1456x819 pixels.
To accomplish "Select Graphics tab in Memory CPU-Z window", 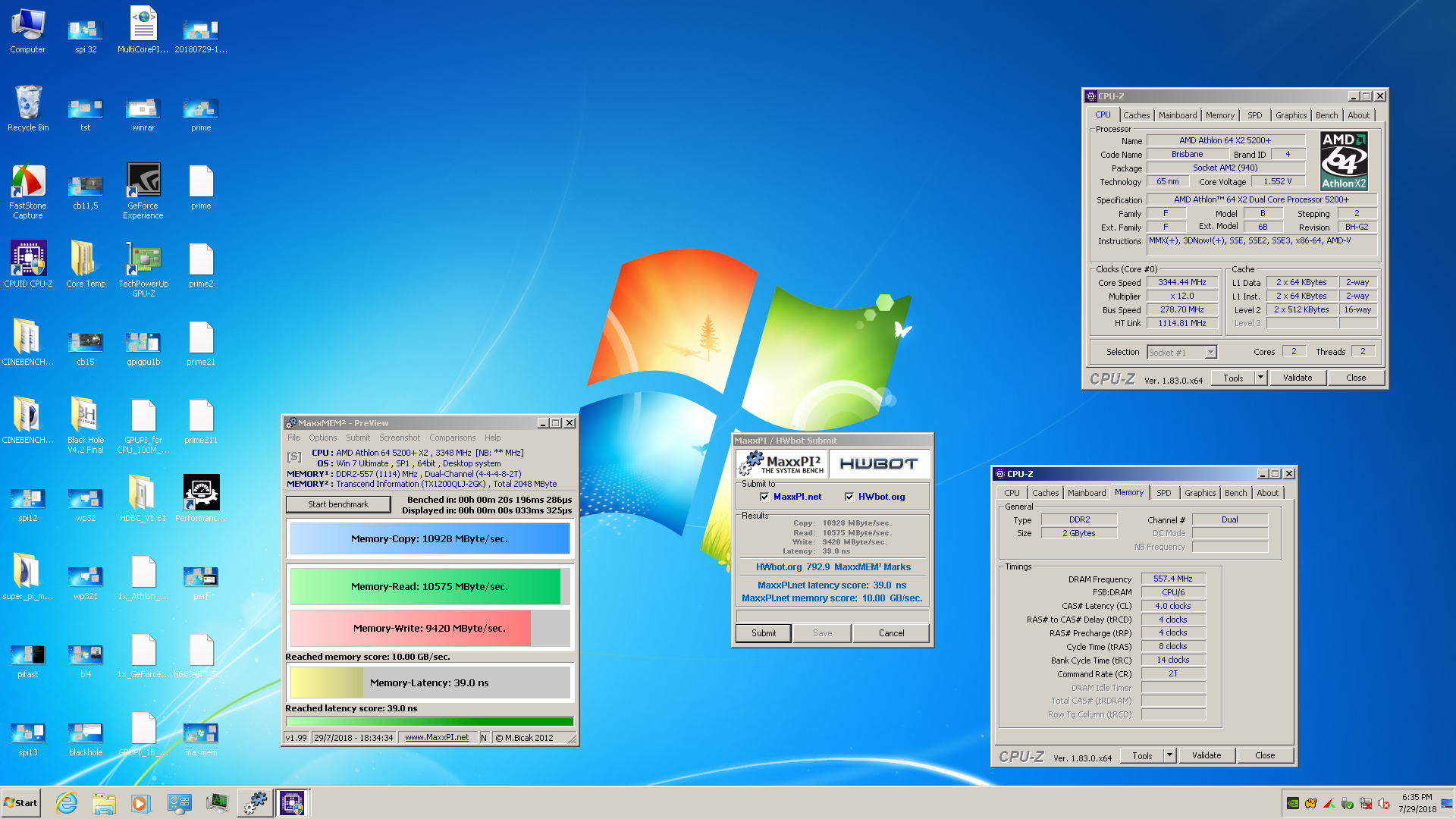I will click(1200, 493).
